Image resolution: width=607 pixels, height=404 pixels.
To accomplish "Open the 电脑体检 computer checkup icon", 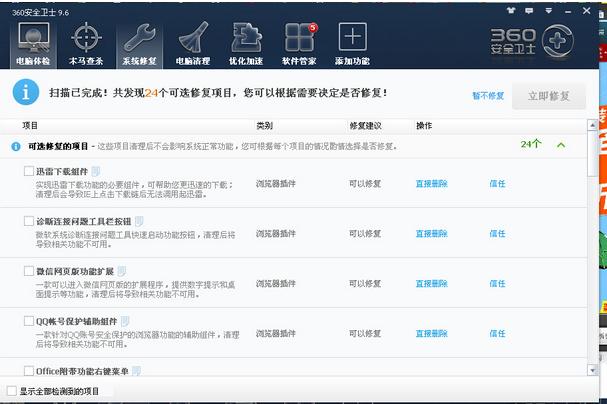I will (x=33, y=43).
